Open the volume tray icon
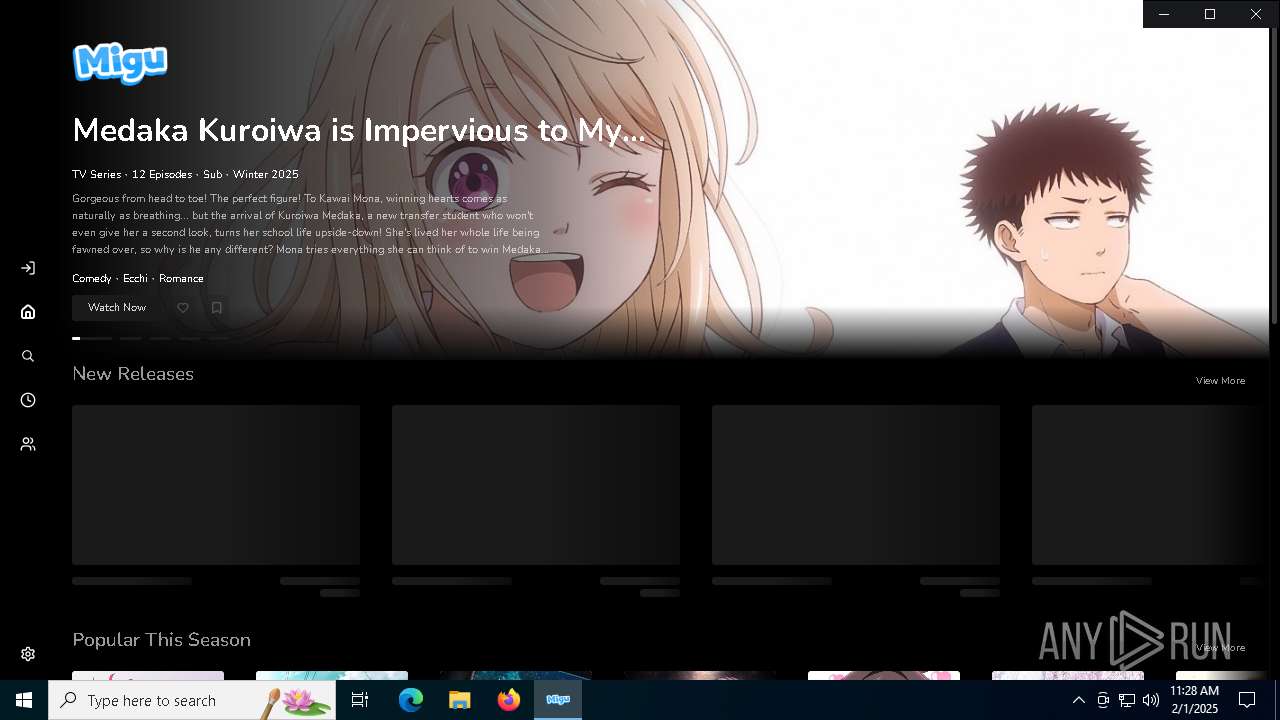This screenshot has height=720, width=1280. tap(1151, 700)
